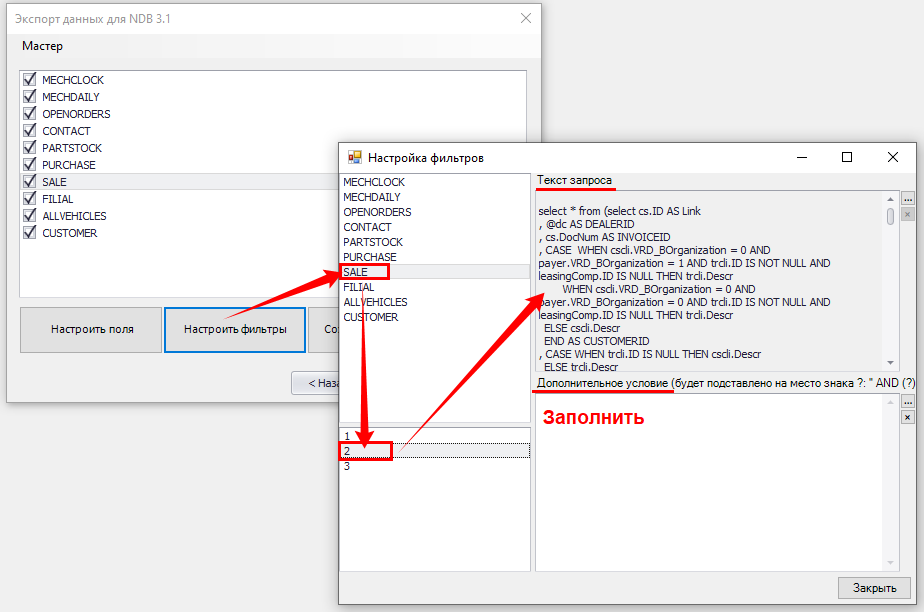Maximize the Настройка фильтров window
This screenshot has width=924, height=612.
pos(847,157)
